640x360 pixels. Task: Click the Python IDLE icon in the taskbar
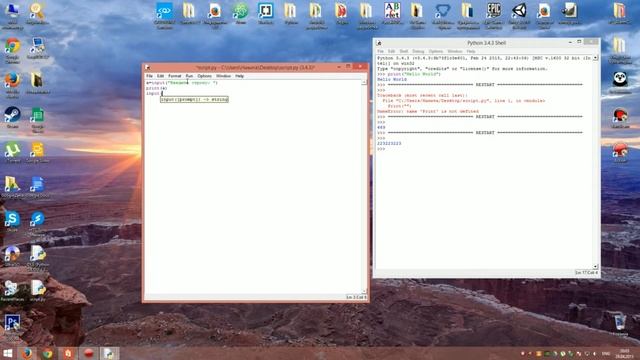(x=109, y=353)
